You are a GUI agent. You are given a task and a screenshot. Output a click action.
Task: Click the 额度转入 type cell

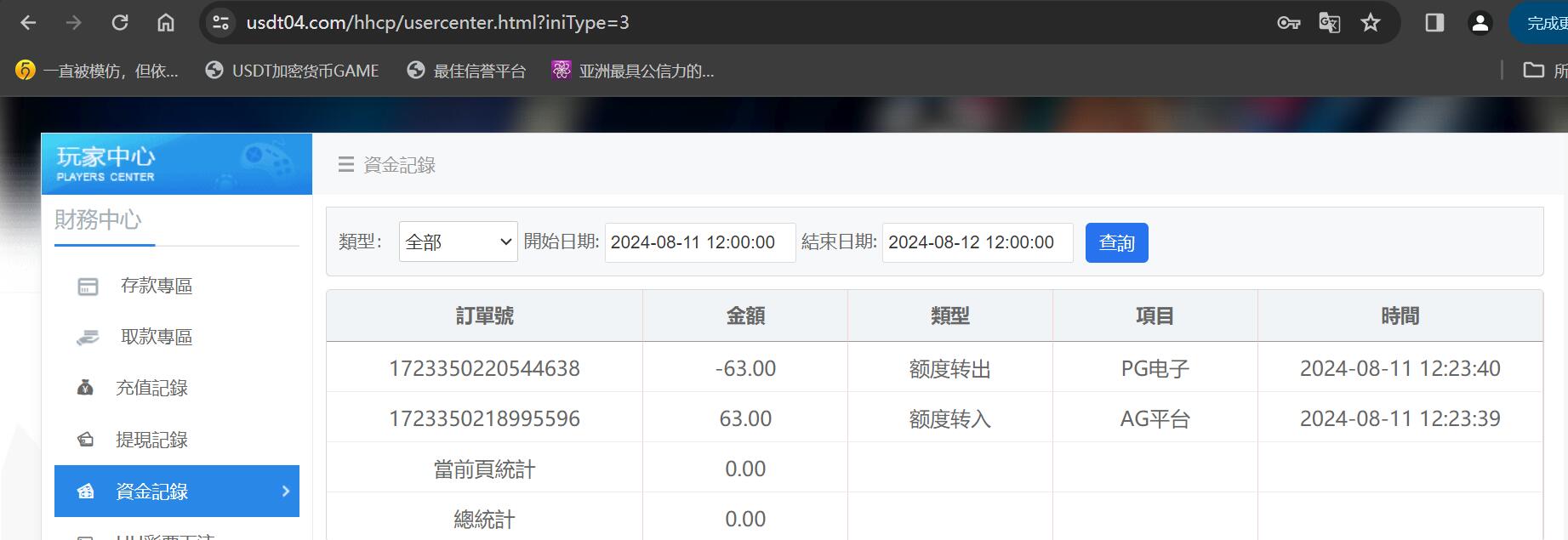(x=949, y=419)
